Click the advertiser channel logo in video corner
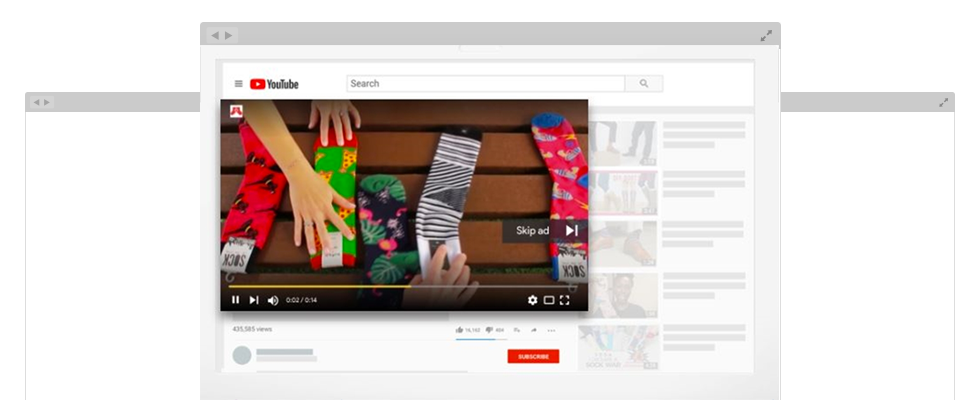The image size is (980, 400). [x=236, y=111]
